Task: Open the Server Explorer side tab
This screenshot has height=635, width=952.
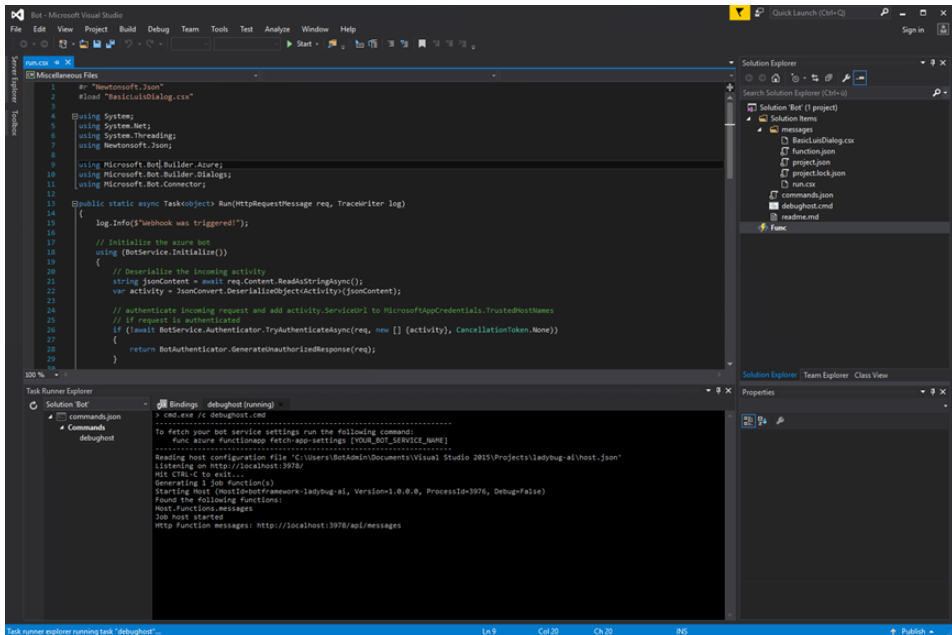Action: click(x=15, y=79)
